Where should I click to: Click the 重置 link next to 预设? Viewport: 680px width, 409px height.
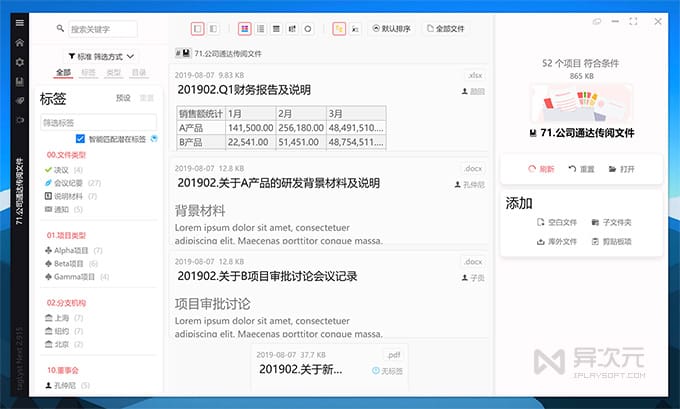[x=147, y=98]
